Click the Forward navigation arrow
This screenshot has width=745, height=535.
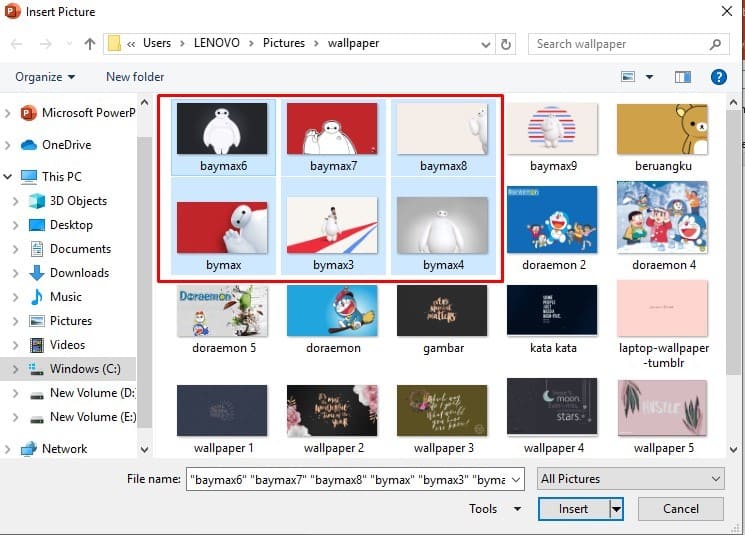(x=46, y=44)
